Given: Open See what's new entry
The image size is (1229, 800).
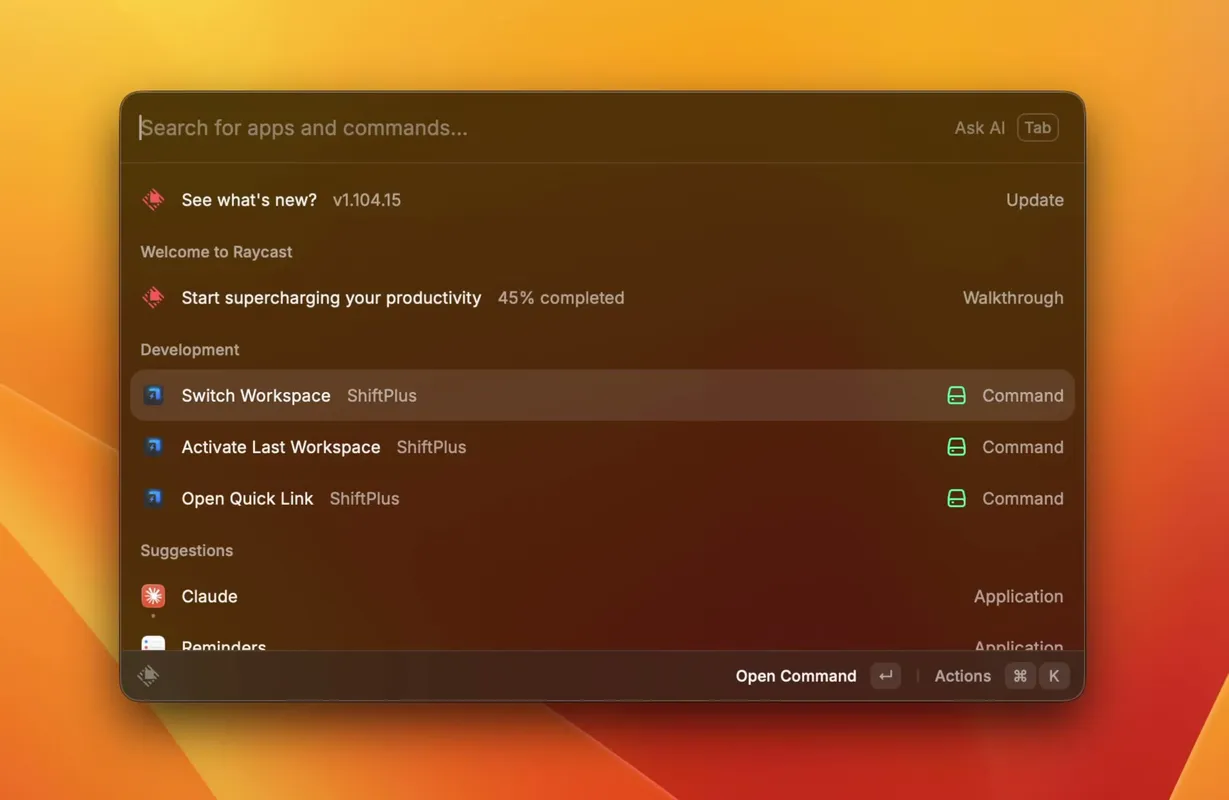Looking at the screenshot, I should pyautogui.click(x=602, y=200).
